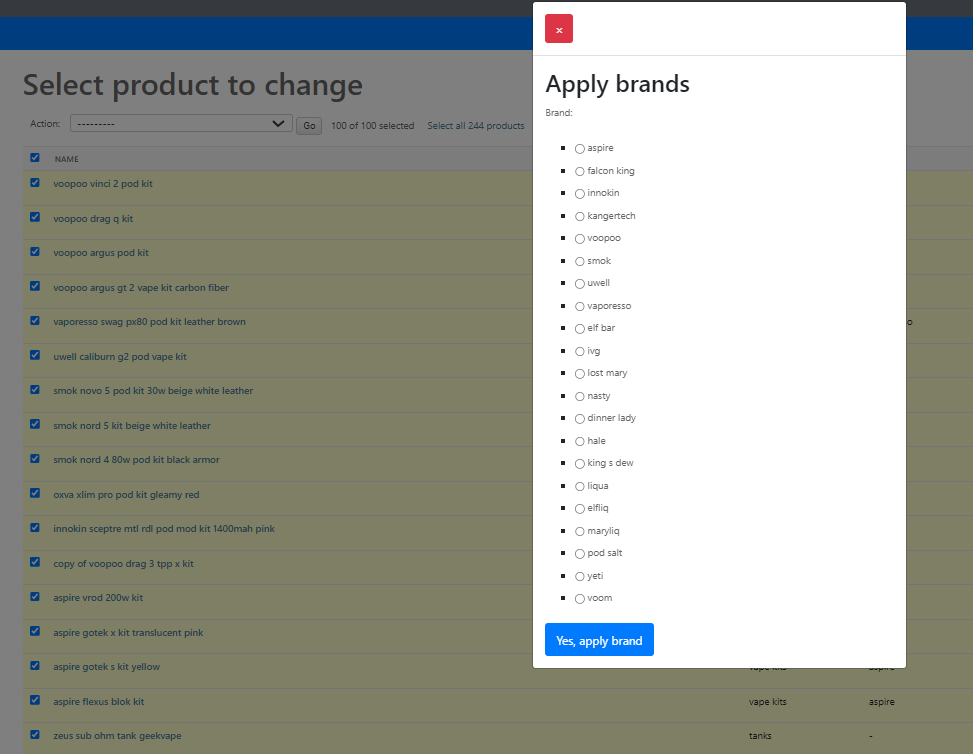Open voopoo vinci 2 pod kit link
The height and width of the screenshot is (754, 973).
tap(103, 184)
